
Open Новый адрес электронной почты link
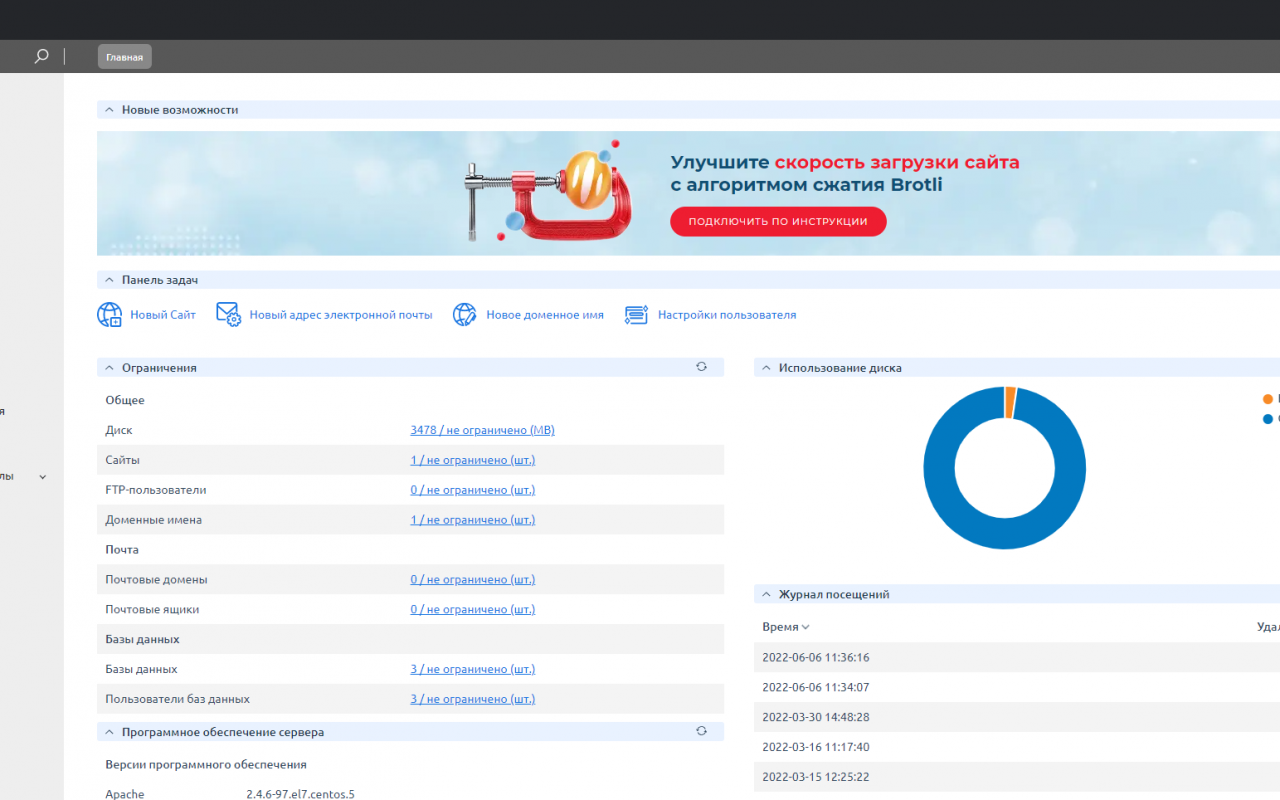[x=341, y=315]
